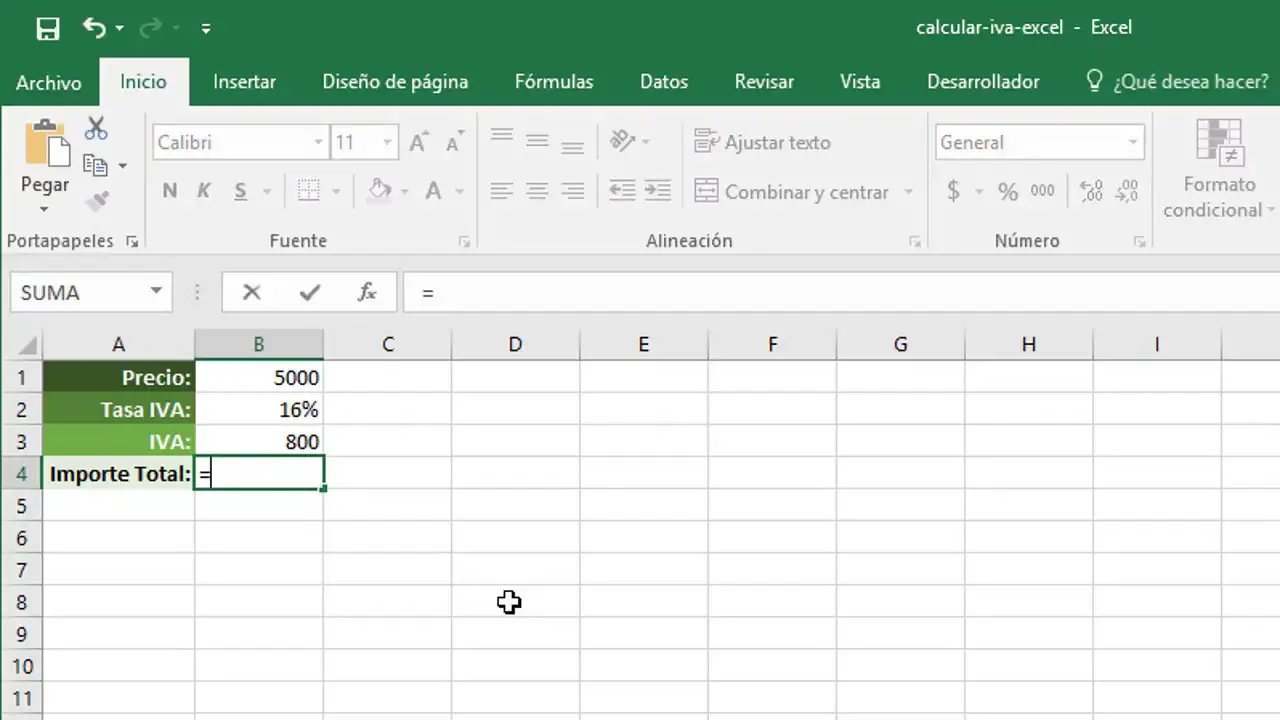Click the Center text icon
1280x720 pixels.
[537, 191]
